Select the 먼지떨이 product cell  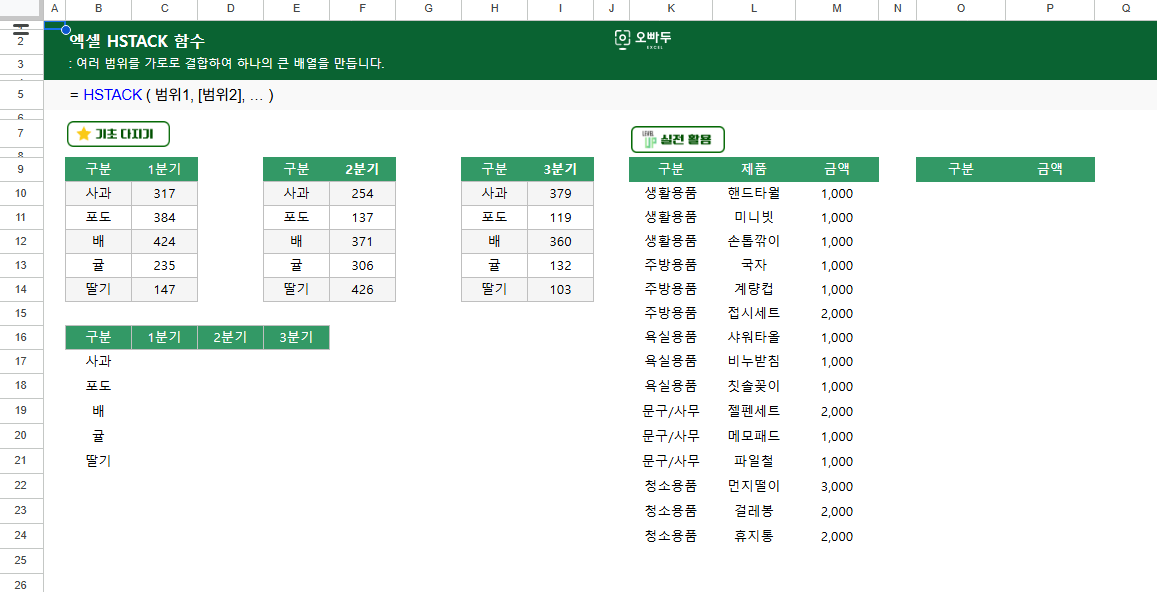coord(753,486)
